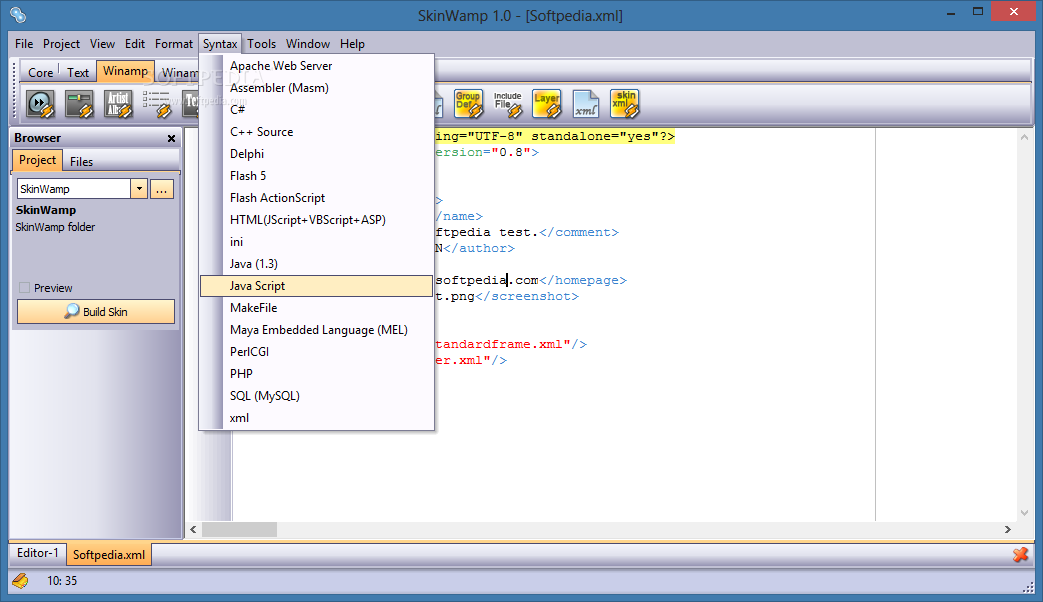The image size is (1043, 602).
Task: Switch to the Text toolbar tab
Action: pyautogui.click(x=78, y=73)
